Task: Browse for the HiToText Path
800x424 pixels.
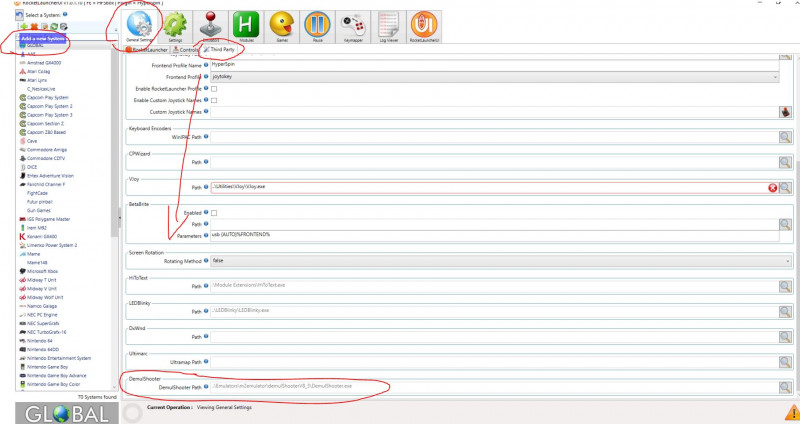Action: pos(785,286)
